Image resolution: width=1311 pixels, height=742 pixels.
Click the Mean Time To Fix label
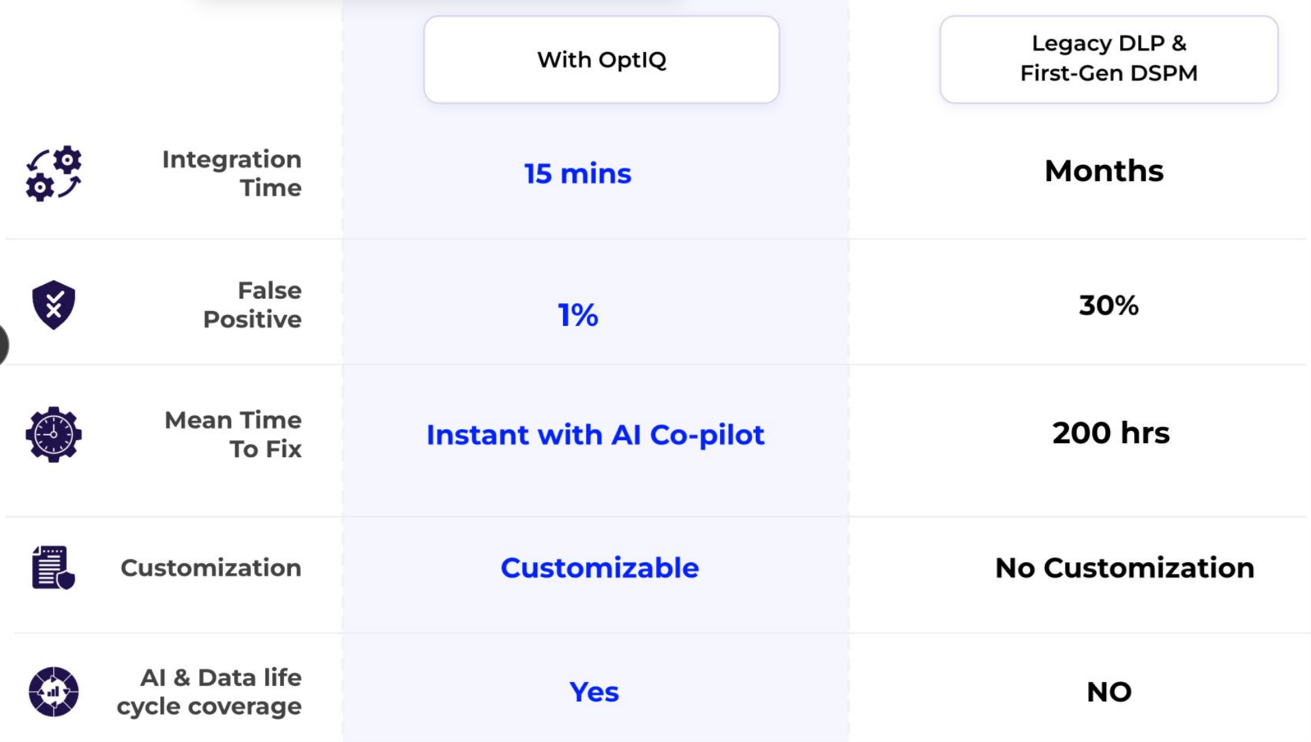click(x=233, y=435)
